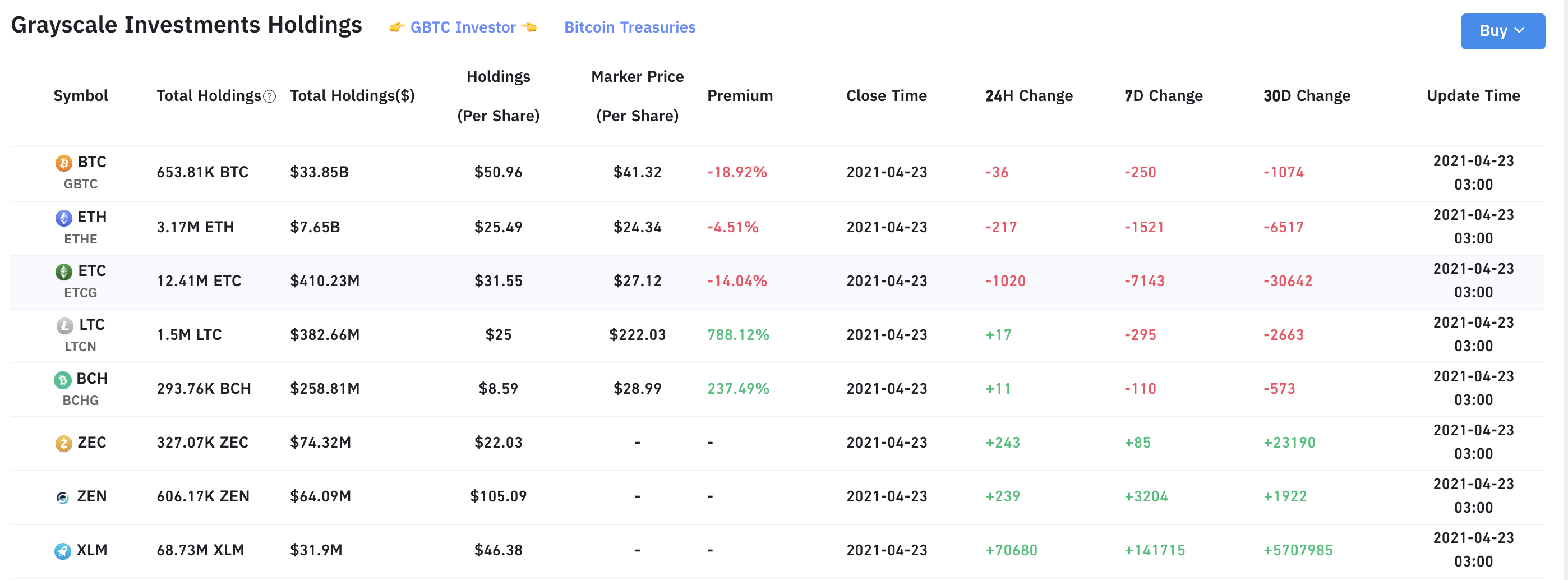This screenshot has height=580, width=1568.
Task: Click the Stellar rocket icon beside XLM
Action: [63, 551]
